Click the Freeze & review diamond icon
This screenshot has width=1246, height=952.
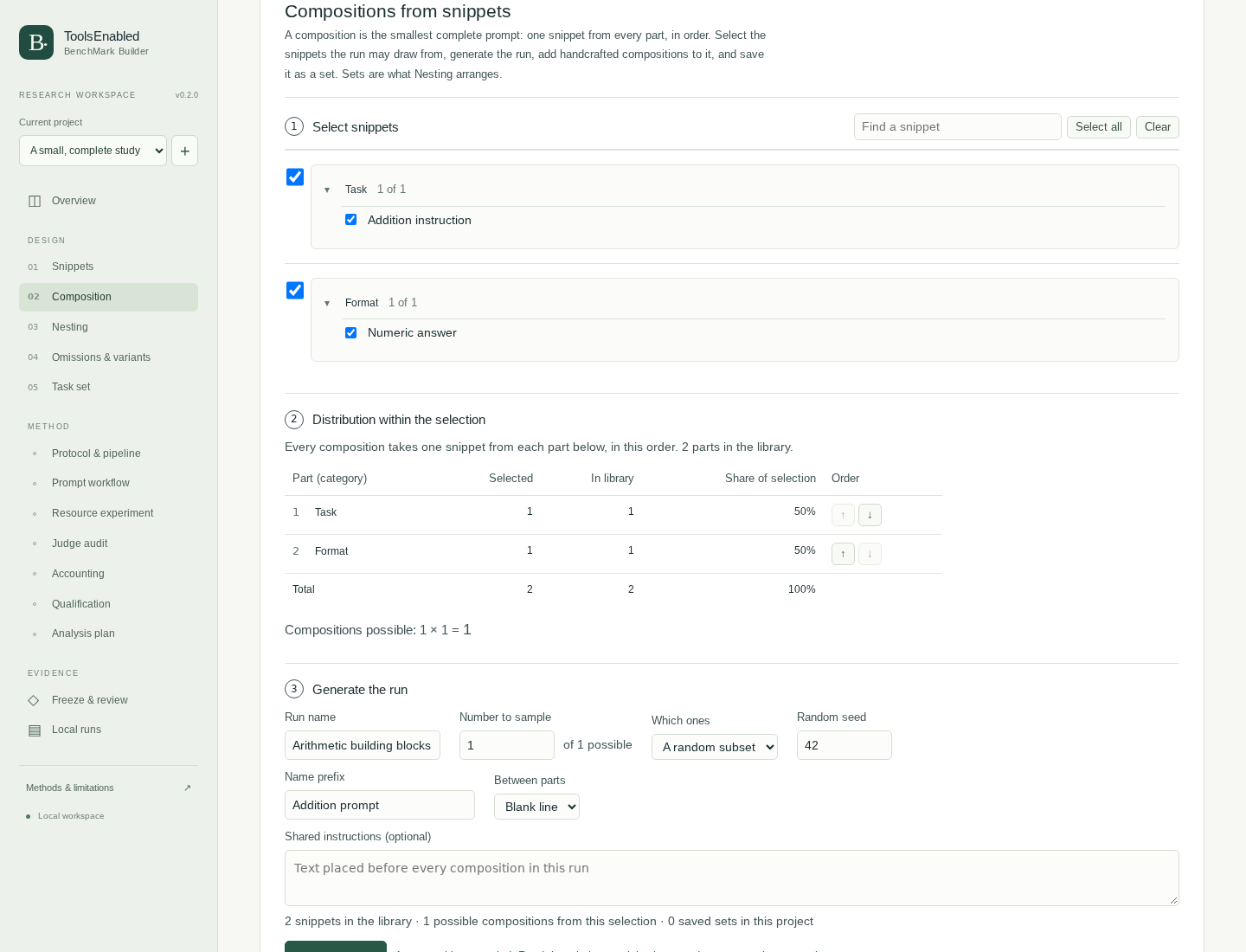click(34, 700)
